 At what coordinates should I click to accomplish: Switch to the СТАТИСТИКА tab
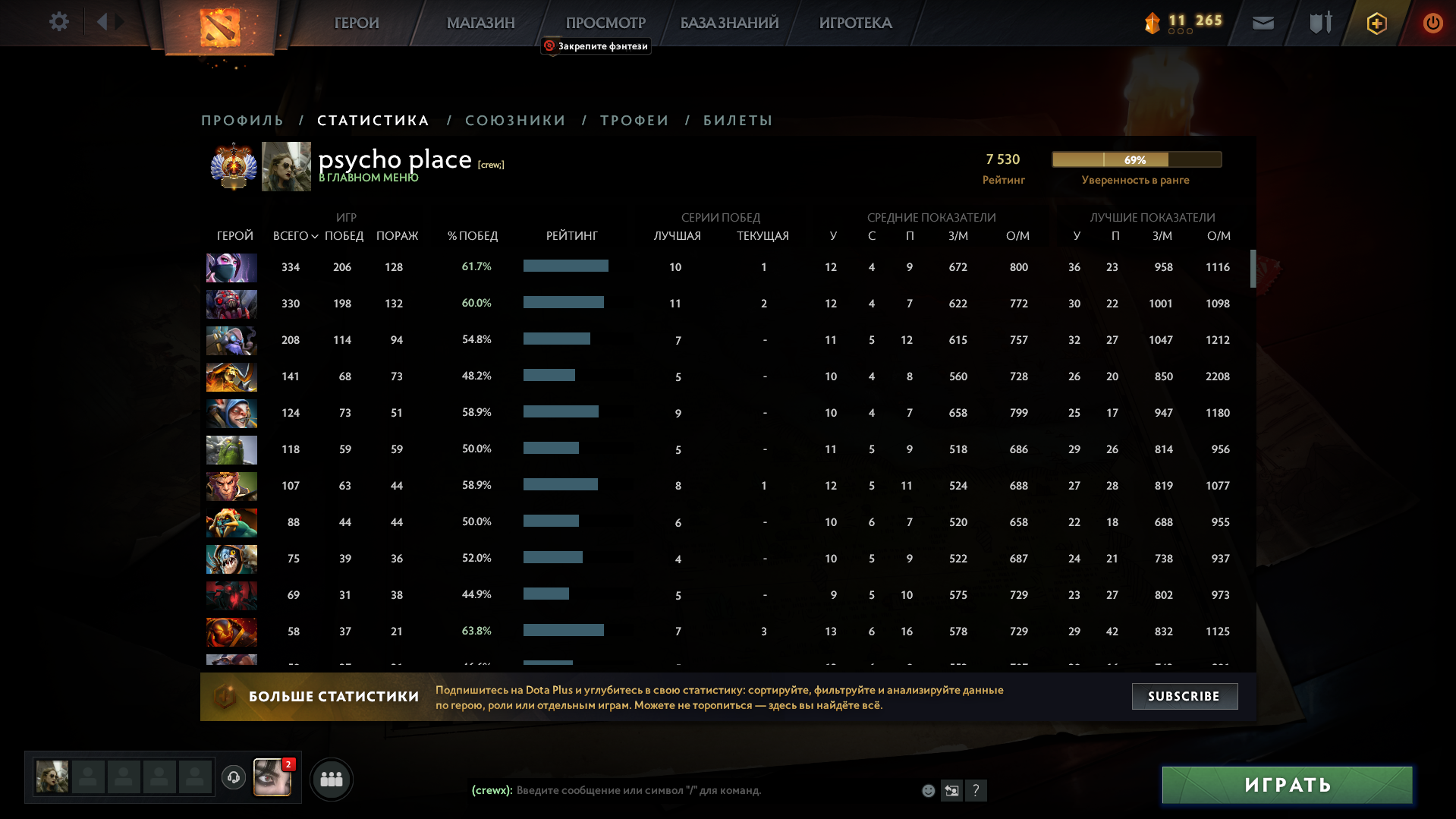(373, 121)
